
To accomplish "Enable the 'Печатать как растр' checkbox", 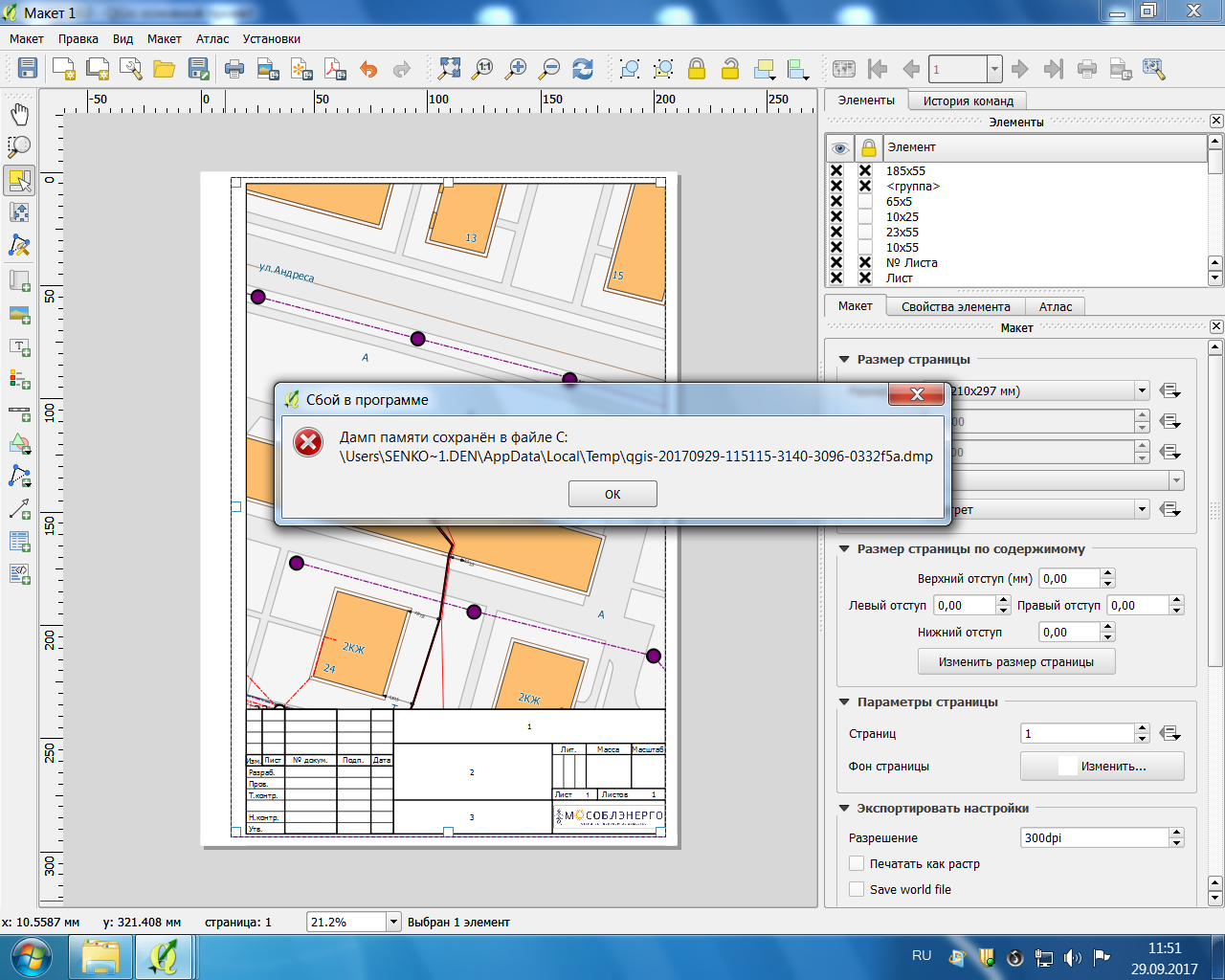I will 857,863.
